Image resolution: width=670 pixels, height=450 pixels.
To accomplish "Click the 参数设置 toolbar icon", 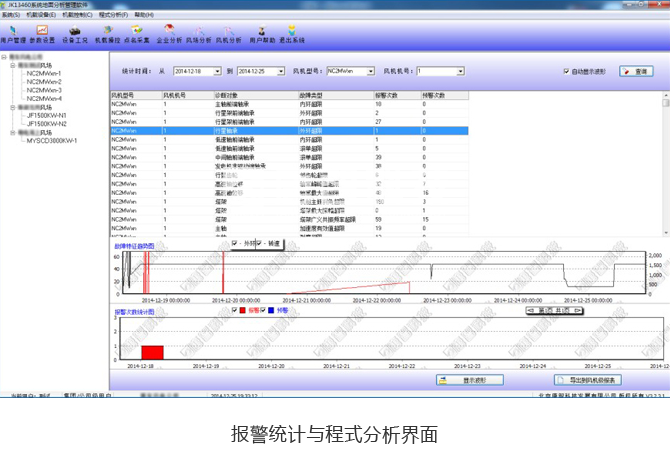I will [x=44, y=34].
